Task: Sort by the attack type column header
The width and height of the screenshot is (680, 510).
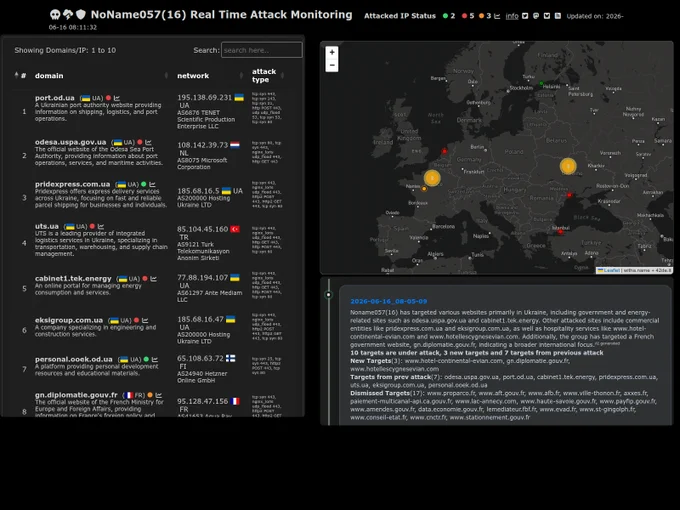Action: click(x=268, y=75)
